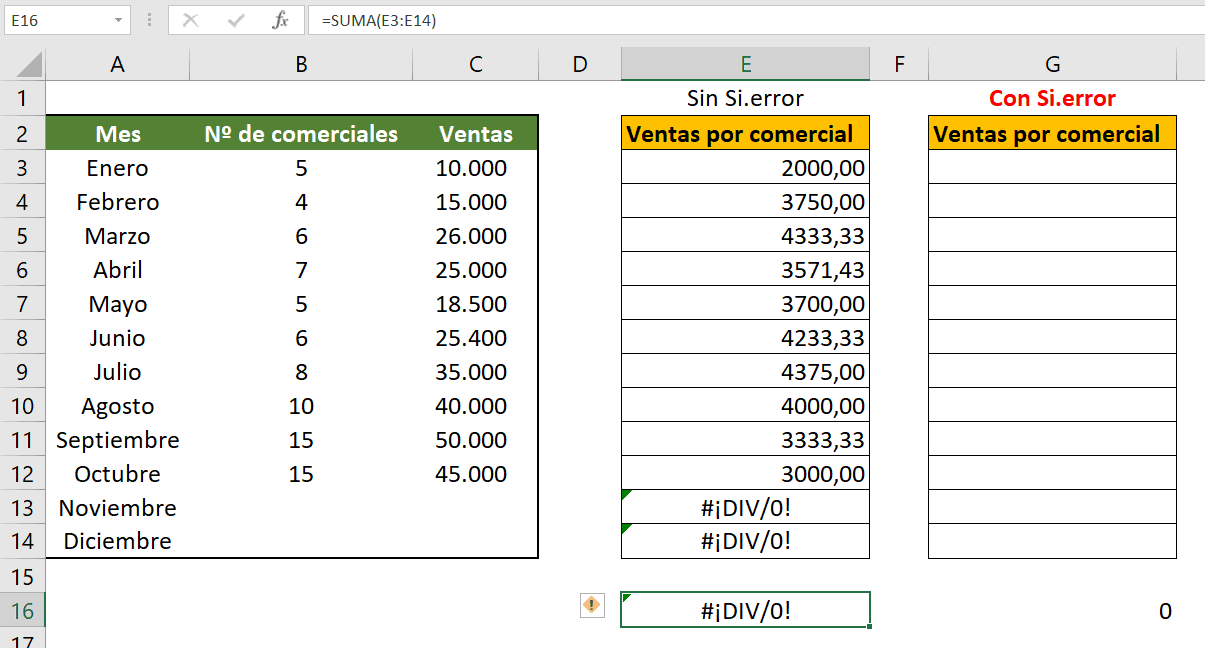Click the sales value 50.000
The width and height of the screenshot is (1205, 648).
(476, 439)
